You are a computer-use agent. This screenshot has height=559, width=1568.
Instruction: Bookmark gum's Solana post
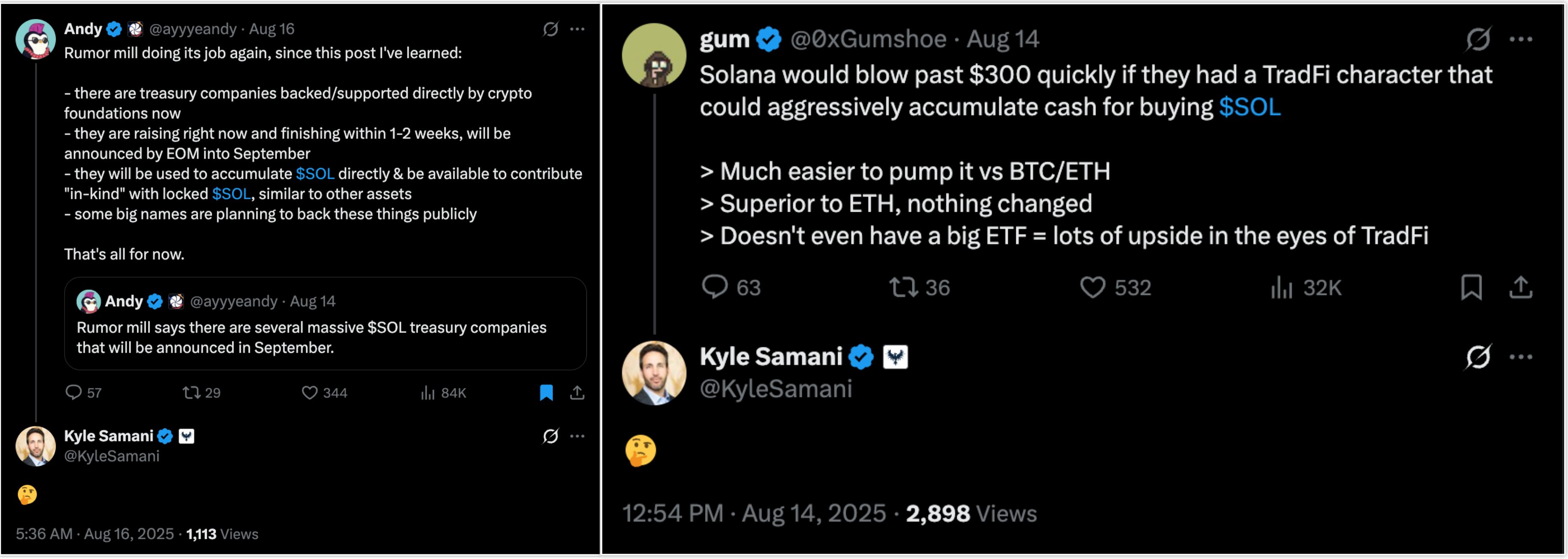[1471, 287]
